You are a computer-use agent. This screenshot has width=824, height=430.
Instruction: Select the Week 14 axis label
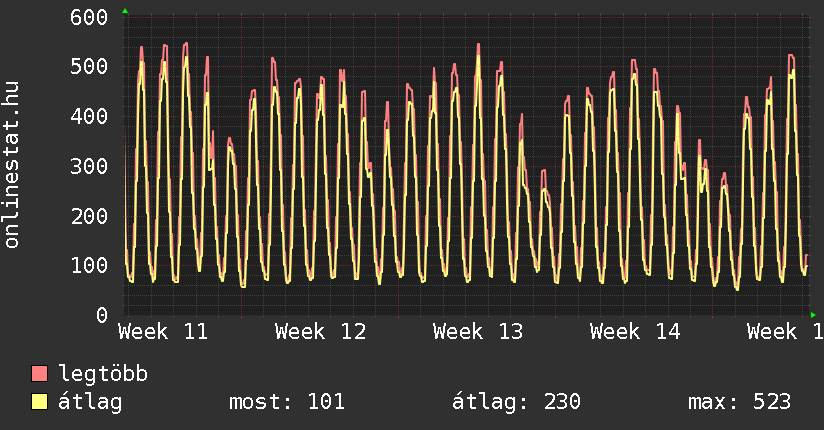click(x=635, y=331)
